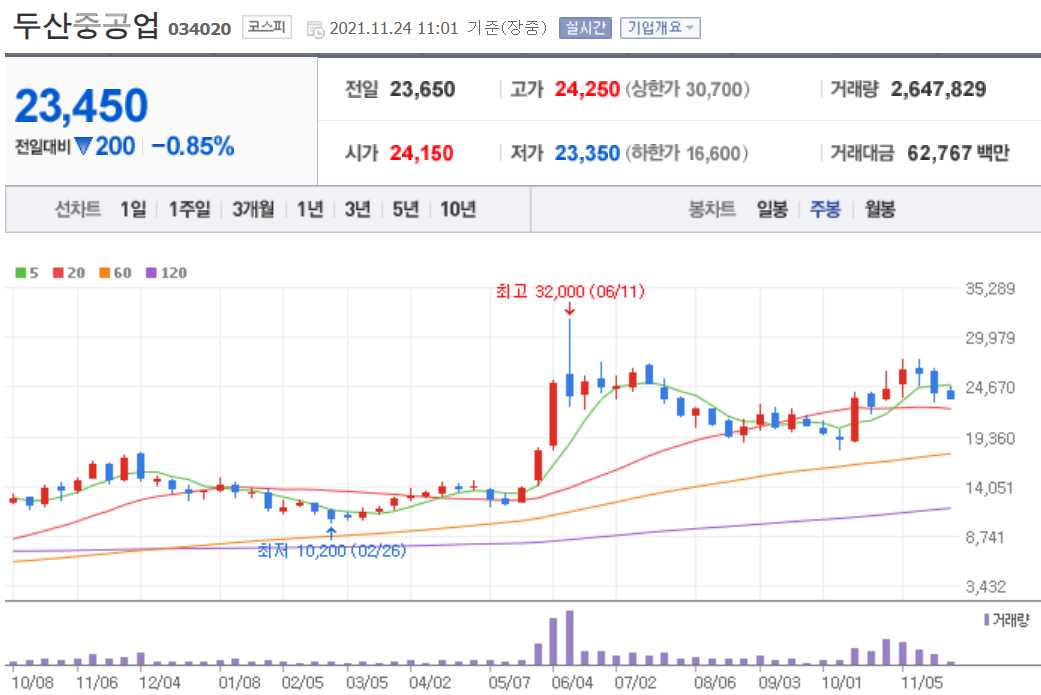The width and height of the screenshot is (1041, 695).
Task: Click the 거래량 2,647,829 volume value
Action: point(938,89)
